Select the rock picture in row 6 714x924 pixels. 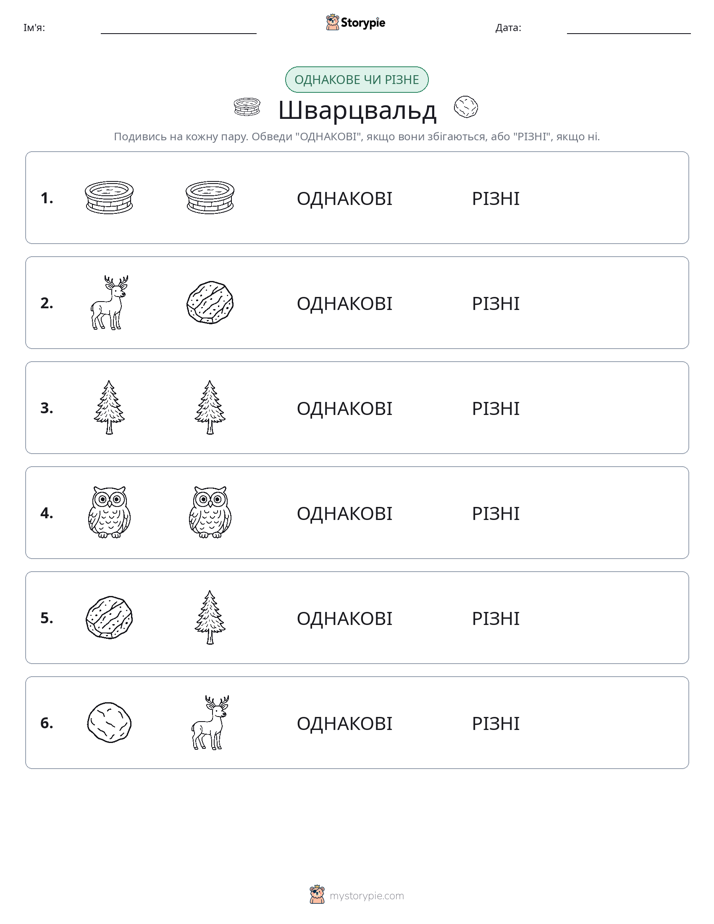pyautogui.click(x=109, y=722)
